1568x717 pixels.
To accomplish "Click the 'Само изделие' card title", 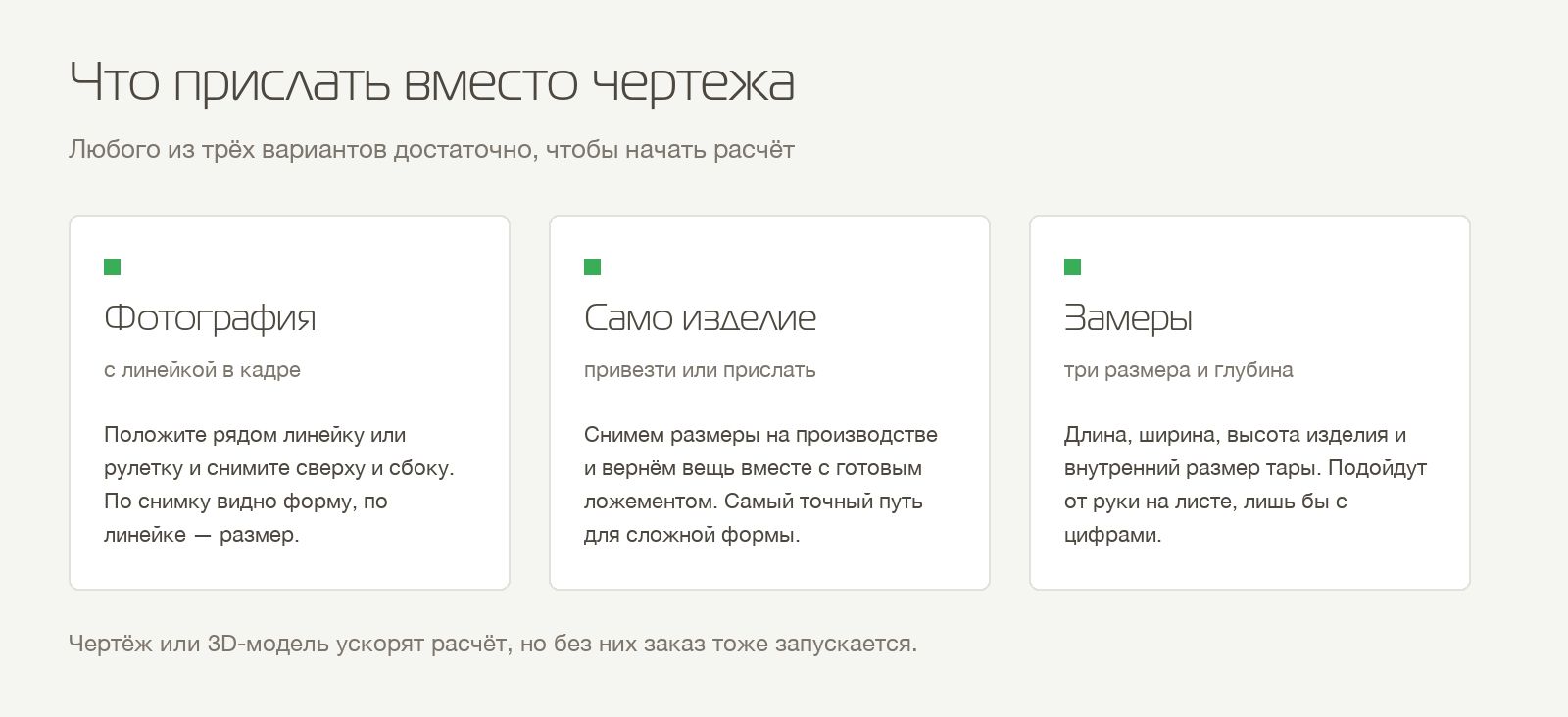I will [x=700, y=318].
